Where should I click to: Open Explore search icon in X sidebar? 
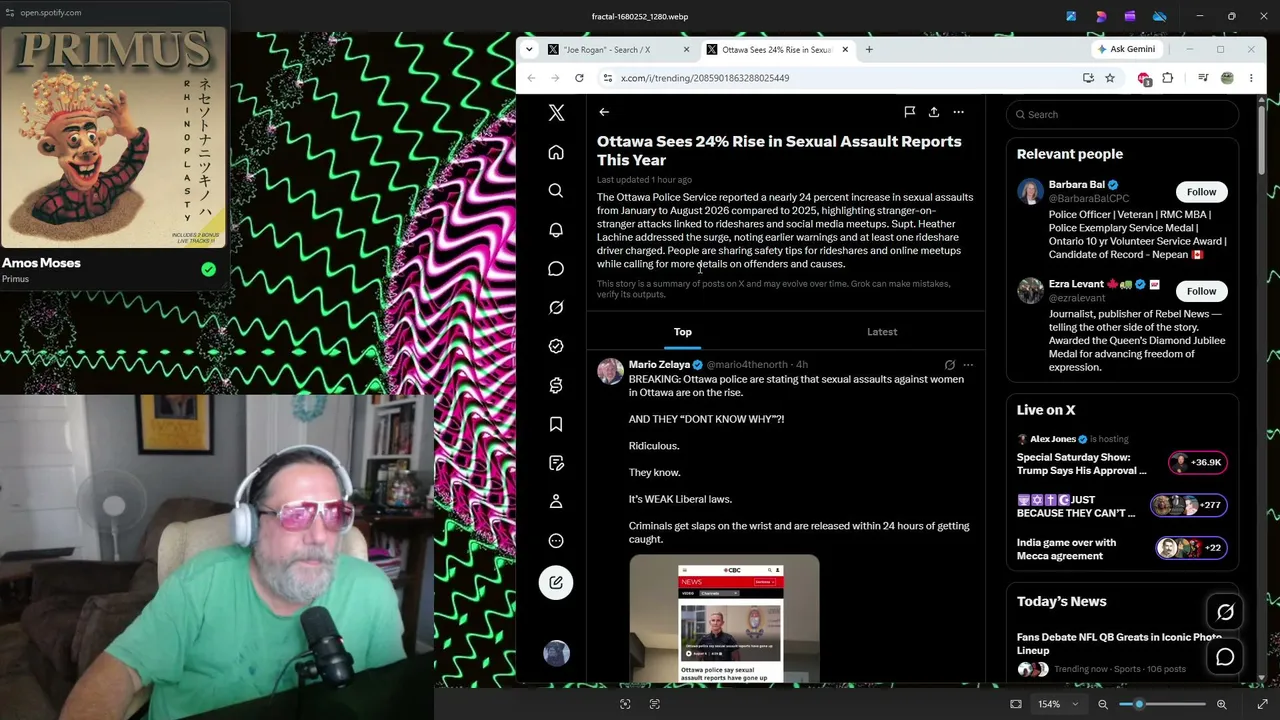[556, 190]
